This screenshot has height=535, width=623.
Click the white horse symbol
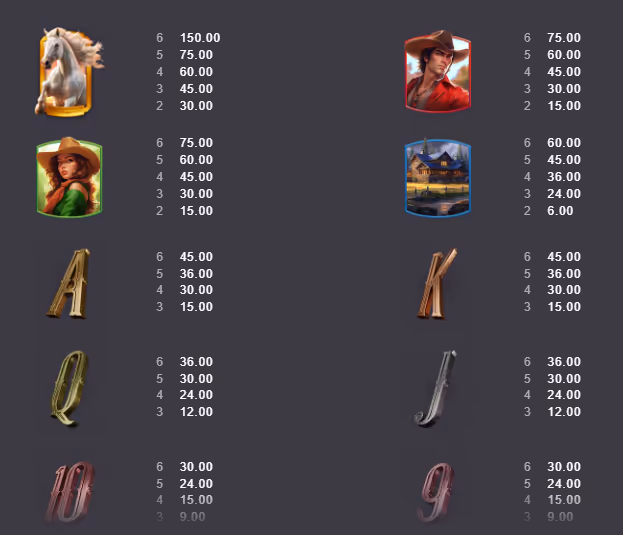click(x=69, y=72)
